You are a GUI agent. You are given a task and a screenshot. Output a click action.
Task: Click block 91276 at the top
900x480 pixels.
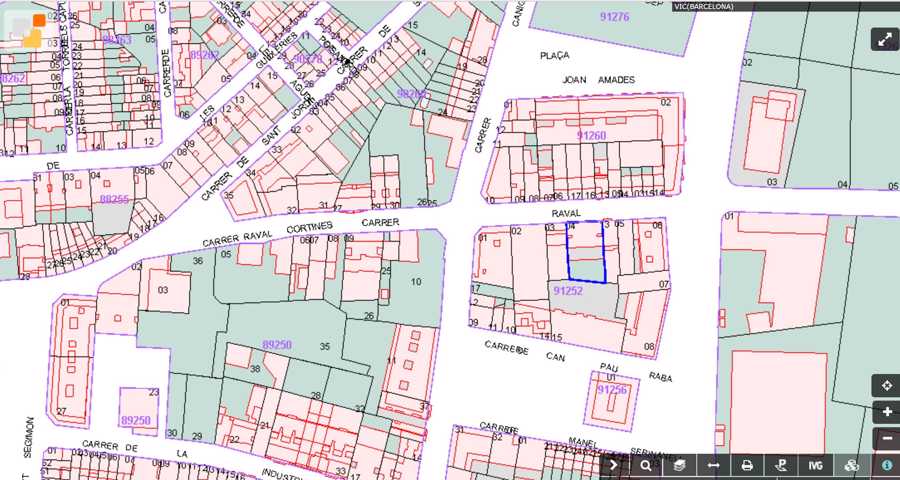tap(611, 17)
